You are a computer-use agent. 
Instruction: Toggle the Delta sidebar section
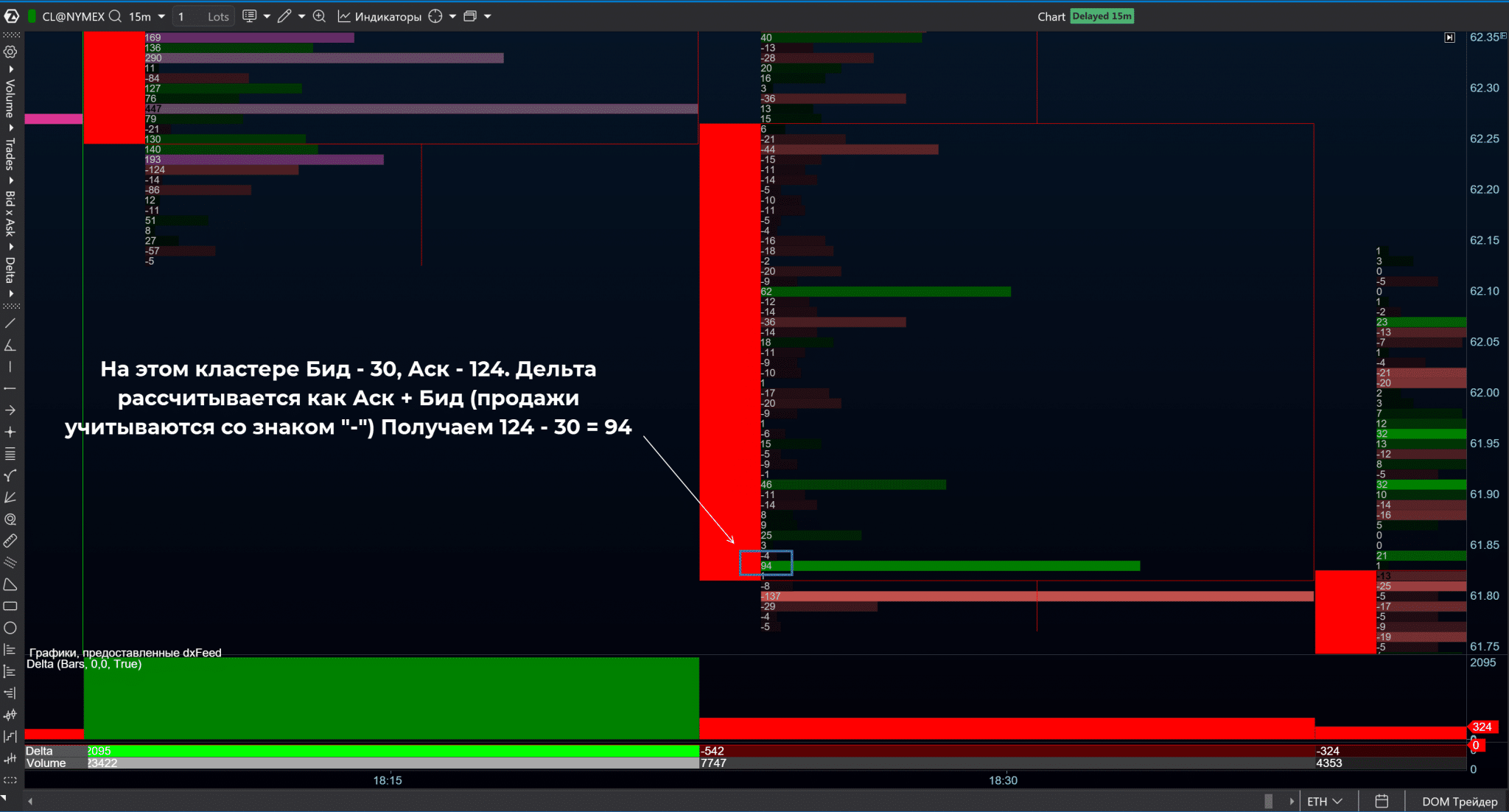point(10,270)
